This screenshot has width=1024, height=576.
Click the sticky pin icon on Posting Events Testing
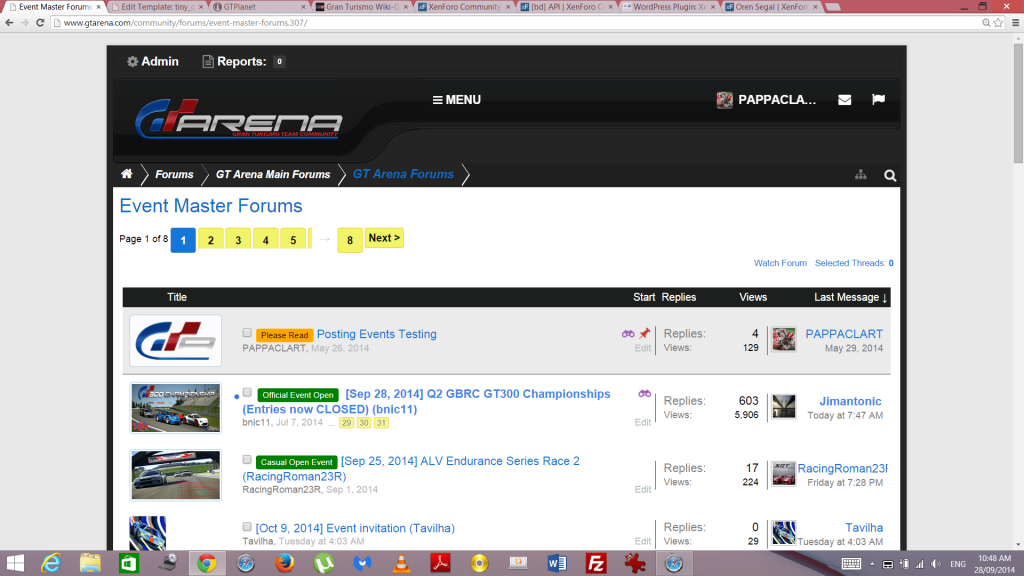coord(645,333)
